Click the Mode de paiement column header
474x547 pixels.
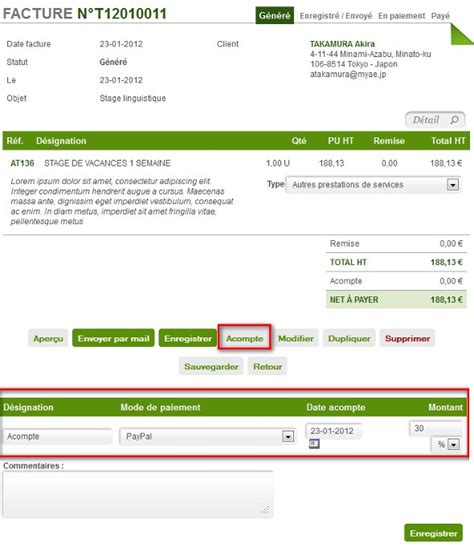point(160,407)
